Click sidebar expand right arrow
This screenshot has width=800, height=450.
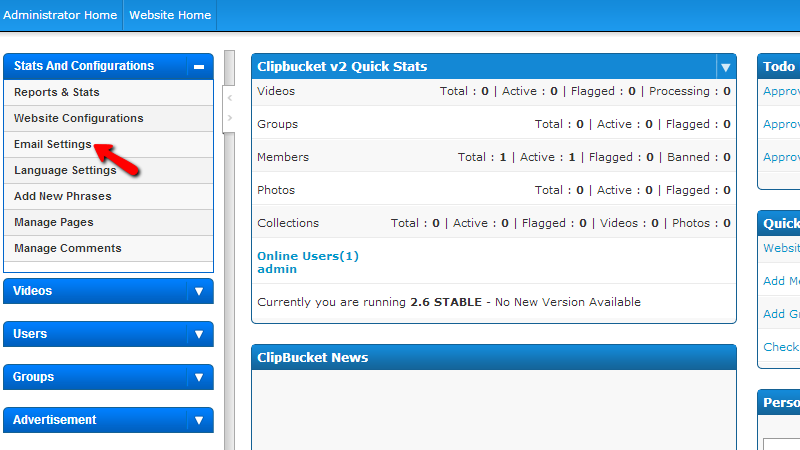point(230,118)
